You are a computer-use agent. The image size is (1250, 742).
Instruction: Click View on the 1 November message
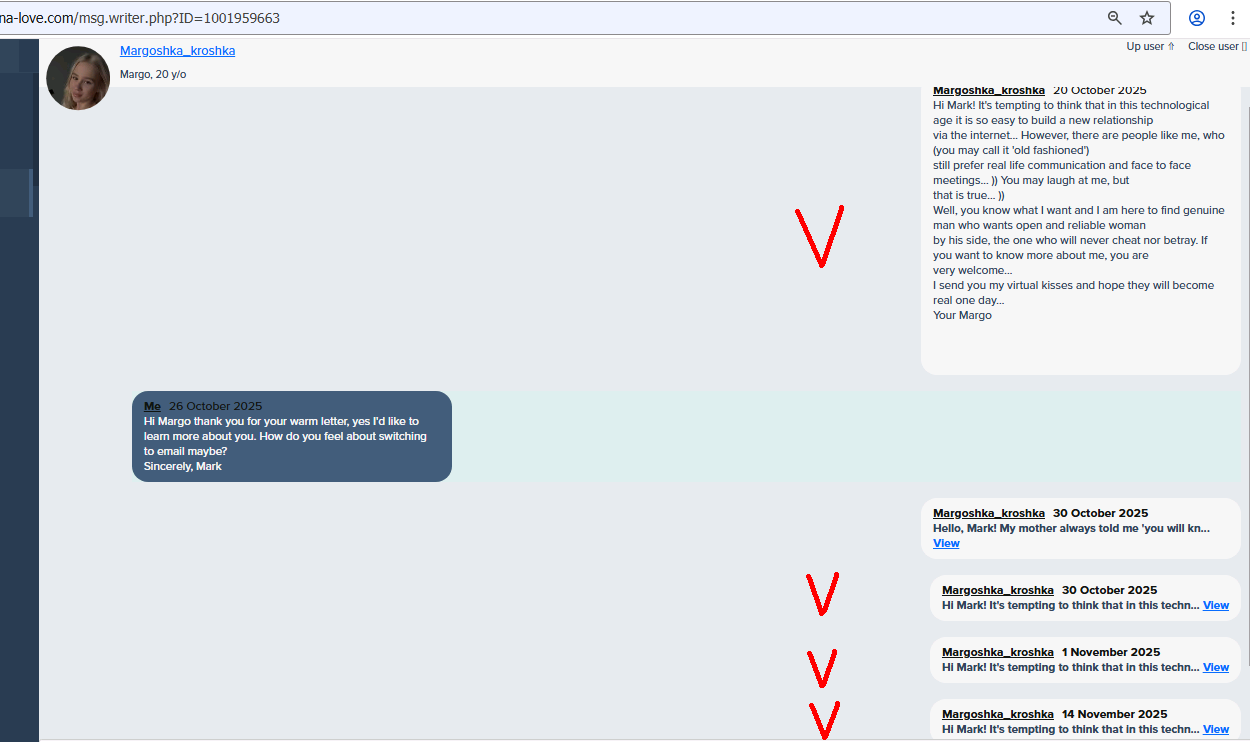pyautogui.click(x=1216, y=667)
